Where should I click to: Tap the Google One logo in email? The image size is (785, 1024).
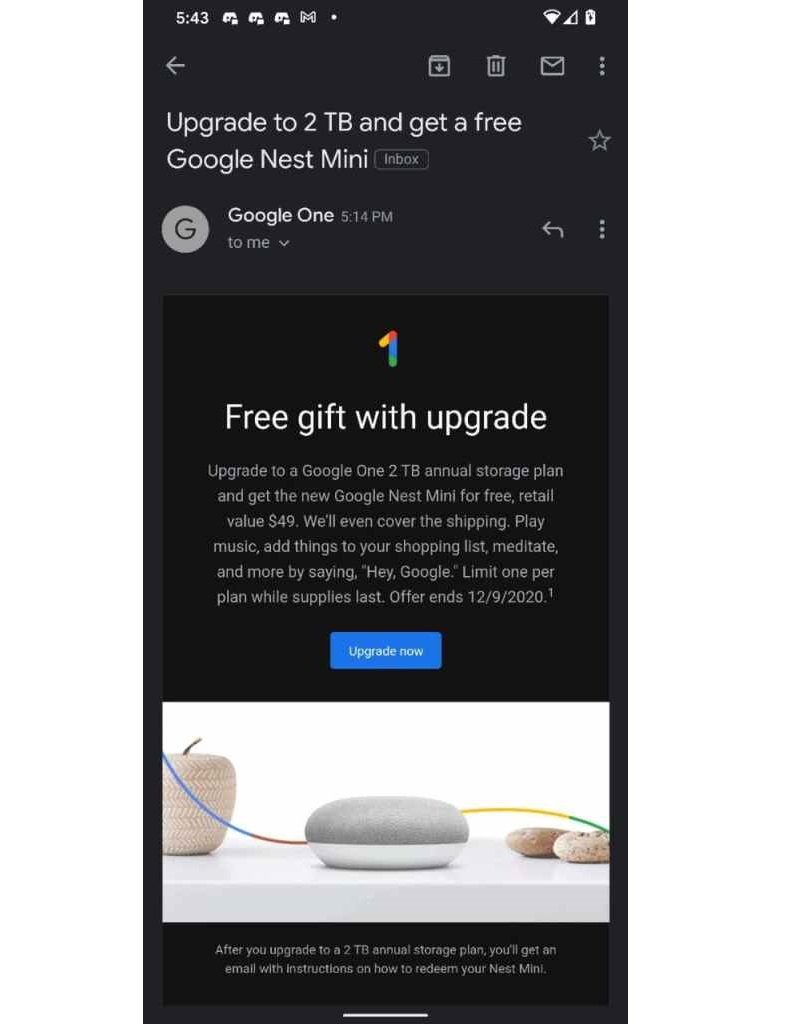389,349
